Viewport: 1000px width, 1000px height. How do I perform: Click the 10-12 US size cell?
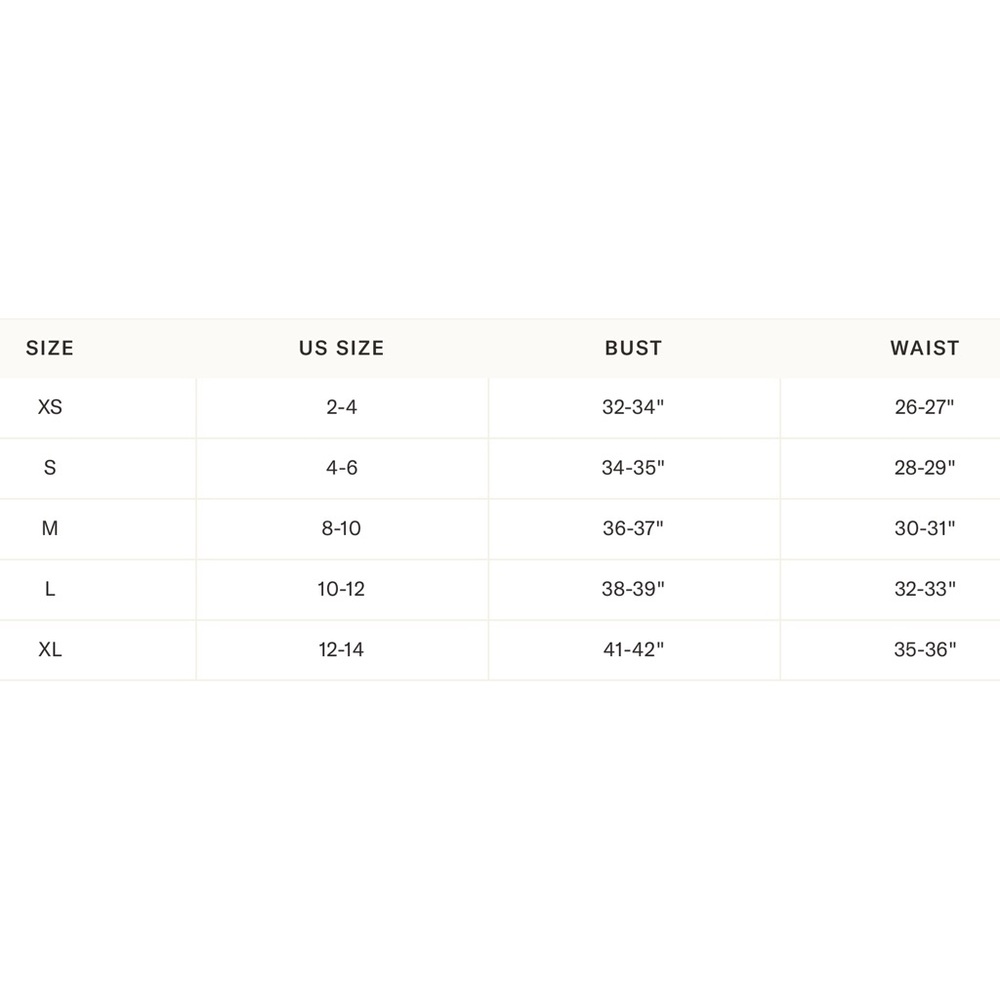[x=341, y=589]
